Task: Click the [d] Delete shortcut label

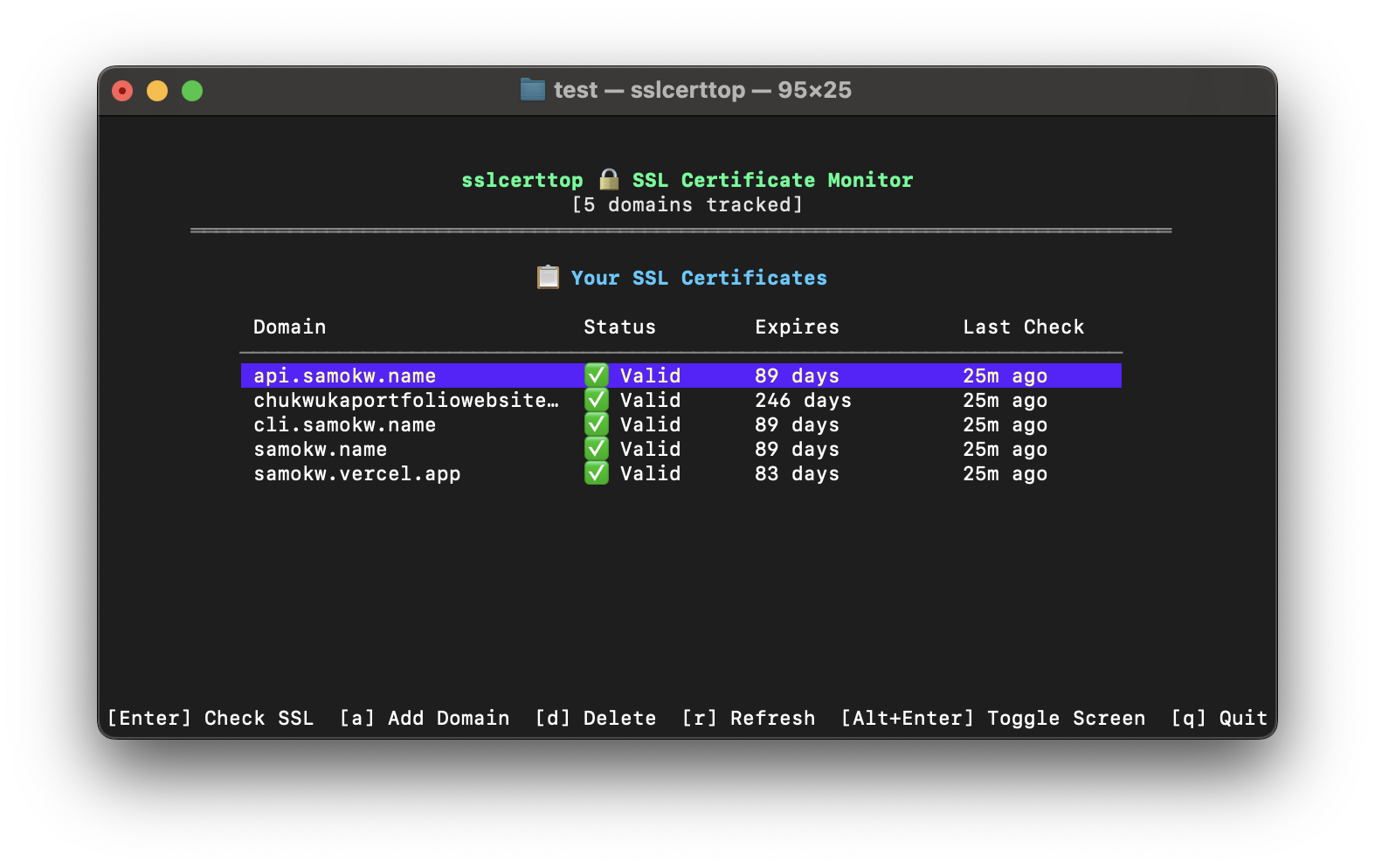Action: (595, 718)
